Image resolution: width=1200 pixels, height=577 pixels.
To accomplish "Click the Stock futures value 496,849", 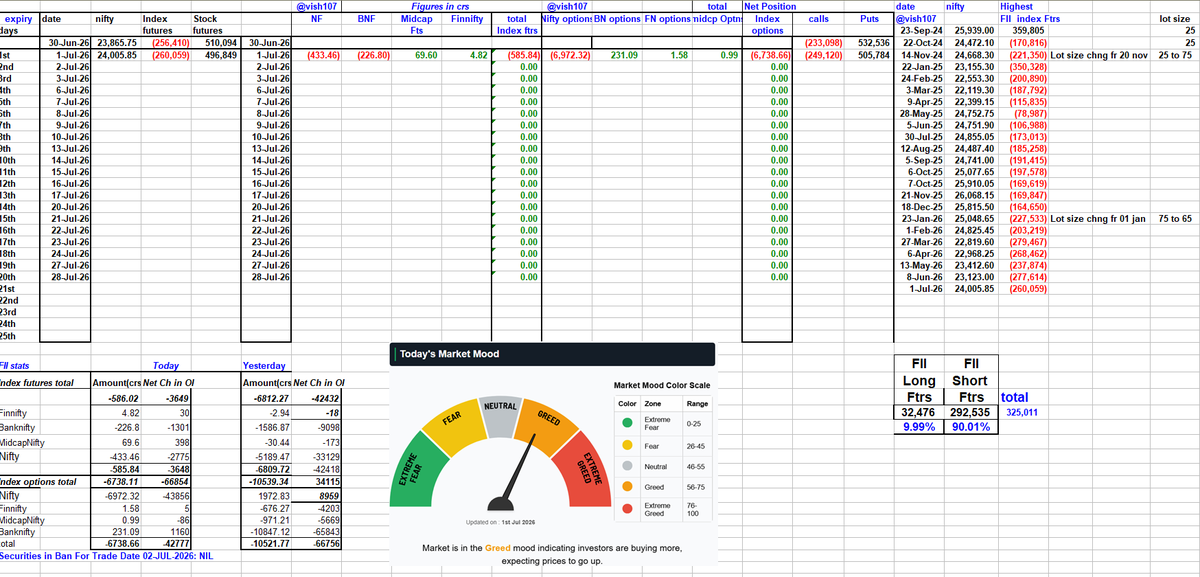I will (221, 55).
